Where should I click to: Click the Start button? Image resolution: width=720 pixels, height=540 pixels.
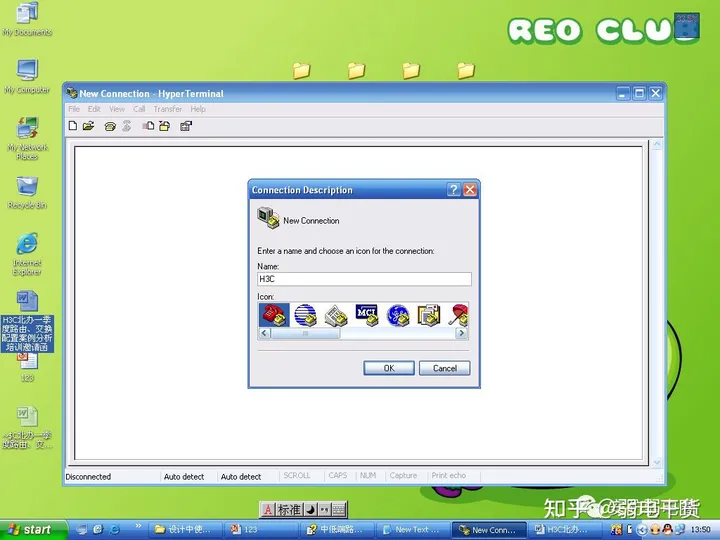(33, 529)
